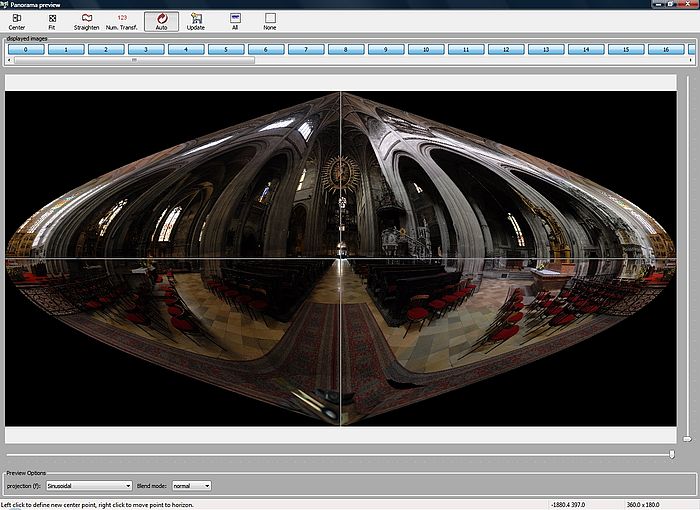The image size is (700, 510).
Task: Toggle image 9 button
Action: coord(386,49)
